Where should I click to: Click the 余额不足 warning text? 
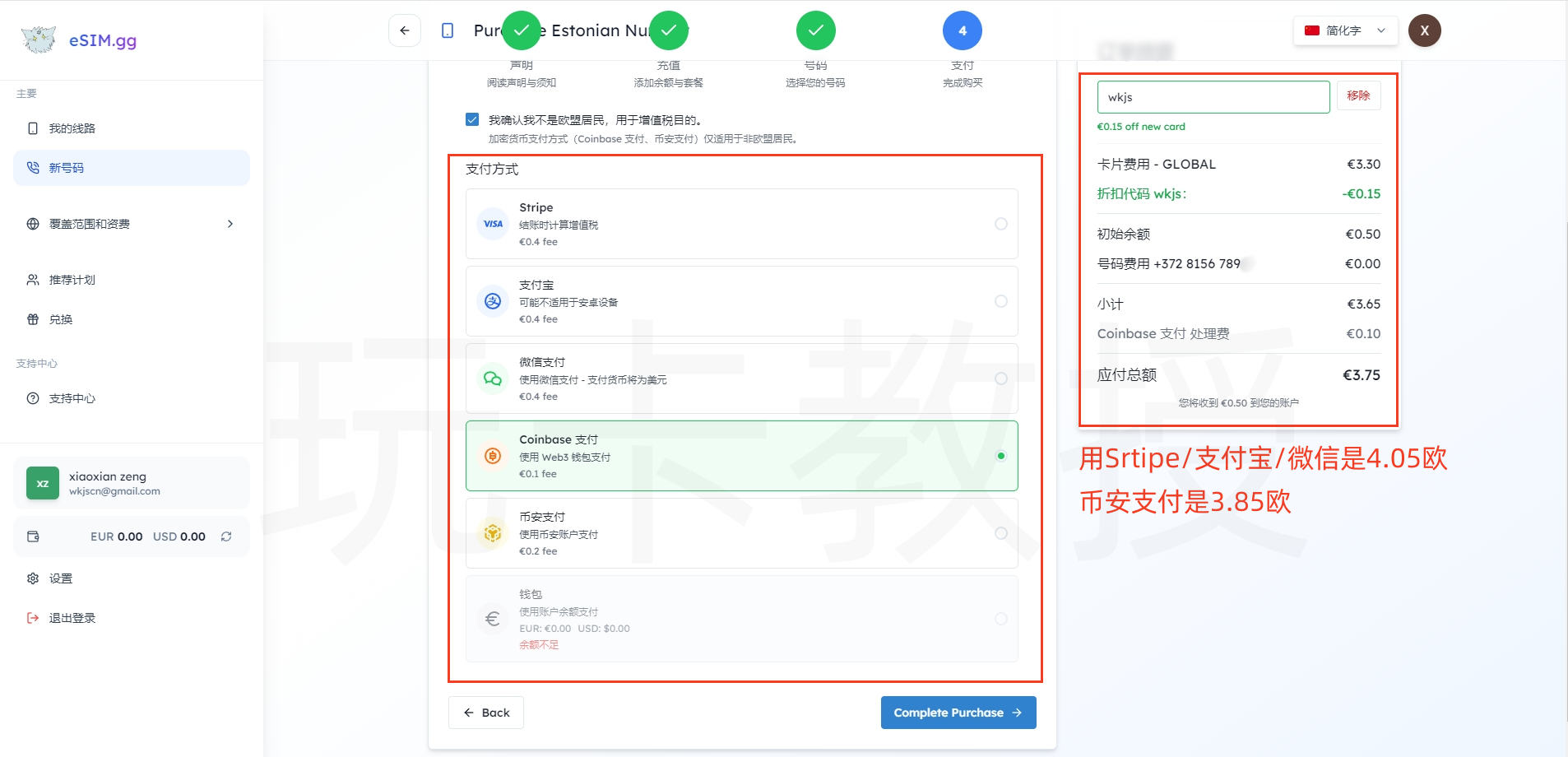539,645
